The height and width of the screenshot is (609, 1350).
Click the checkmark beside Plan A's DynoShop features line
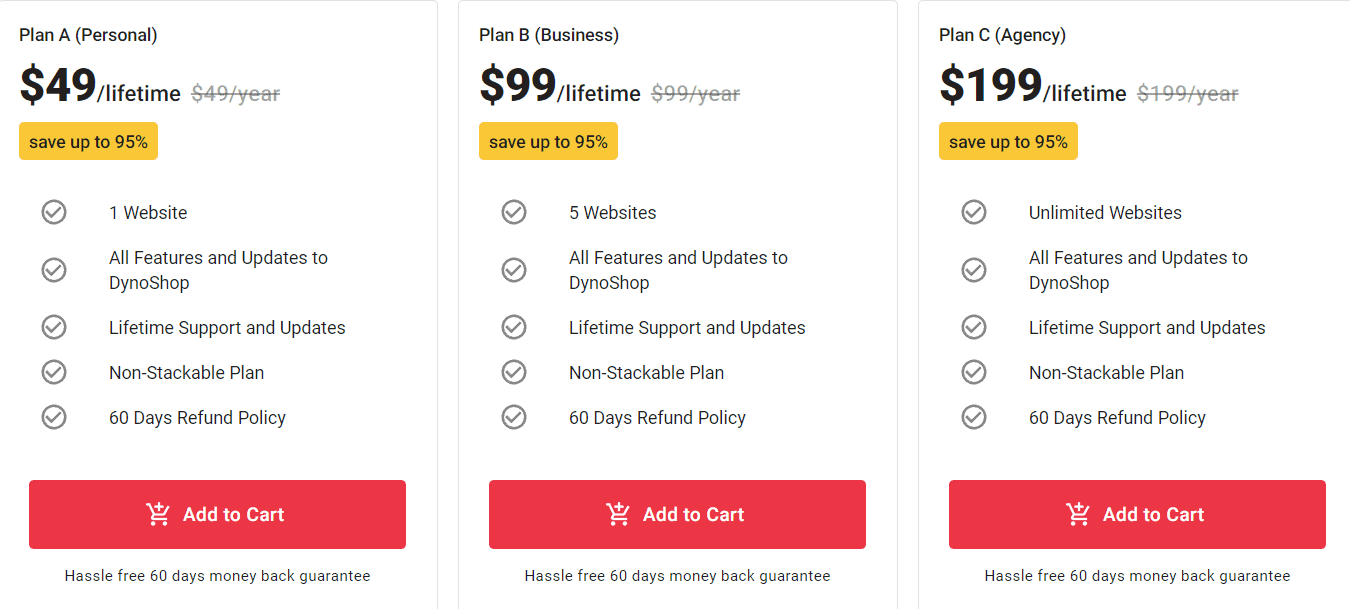[54, 269]
